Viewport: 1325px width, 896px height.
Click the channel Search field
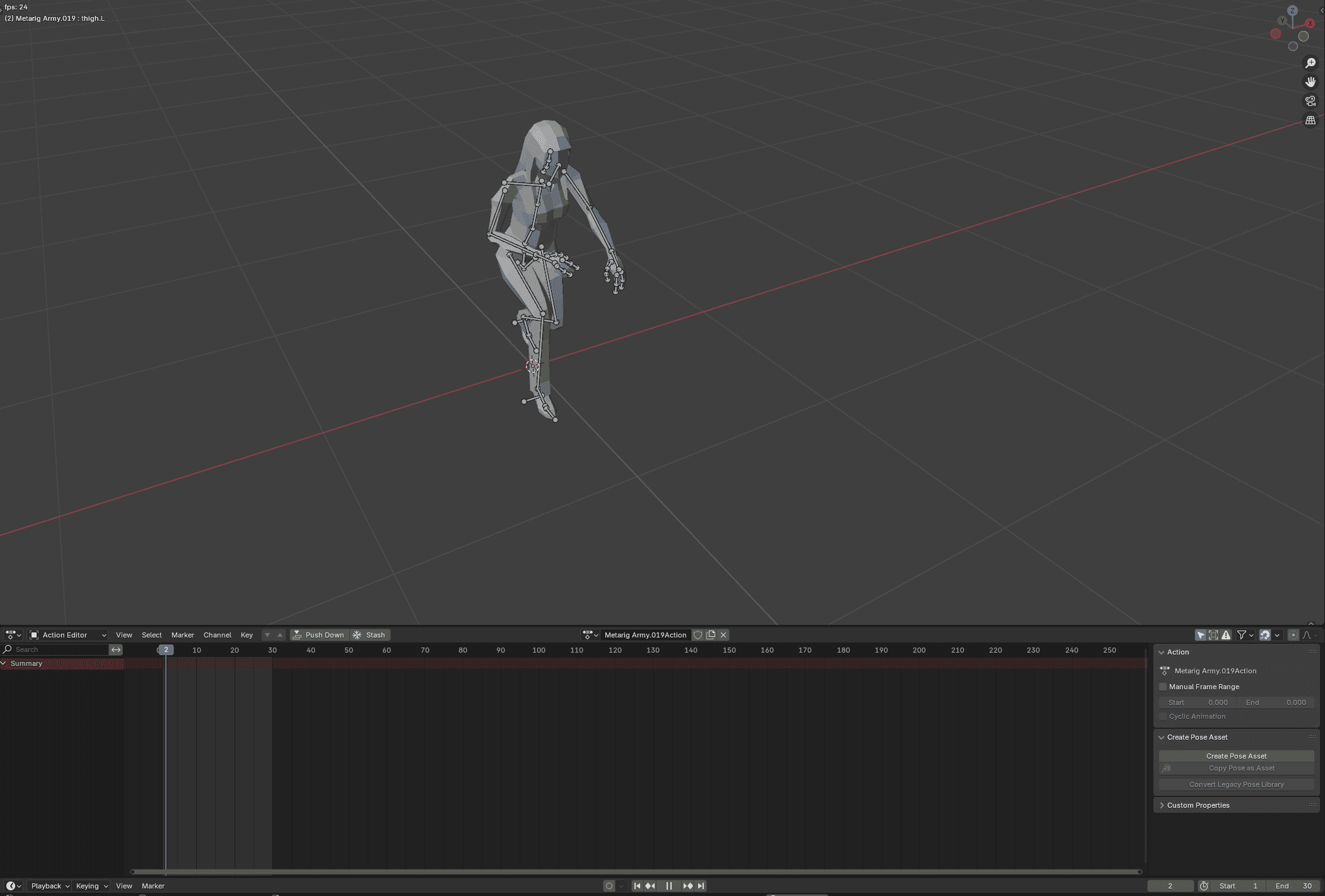click(60, 649)
